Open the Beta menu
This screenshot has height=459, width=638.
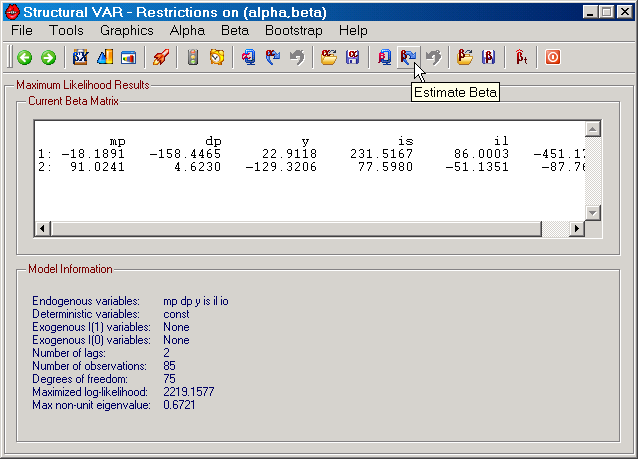[x=235, y=31]
